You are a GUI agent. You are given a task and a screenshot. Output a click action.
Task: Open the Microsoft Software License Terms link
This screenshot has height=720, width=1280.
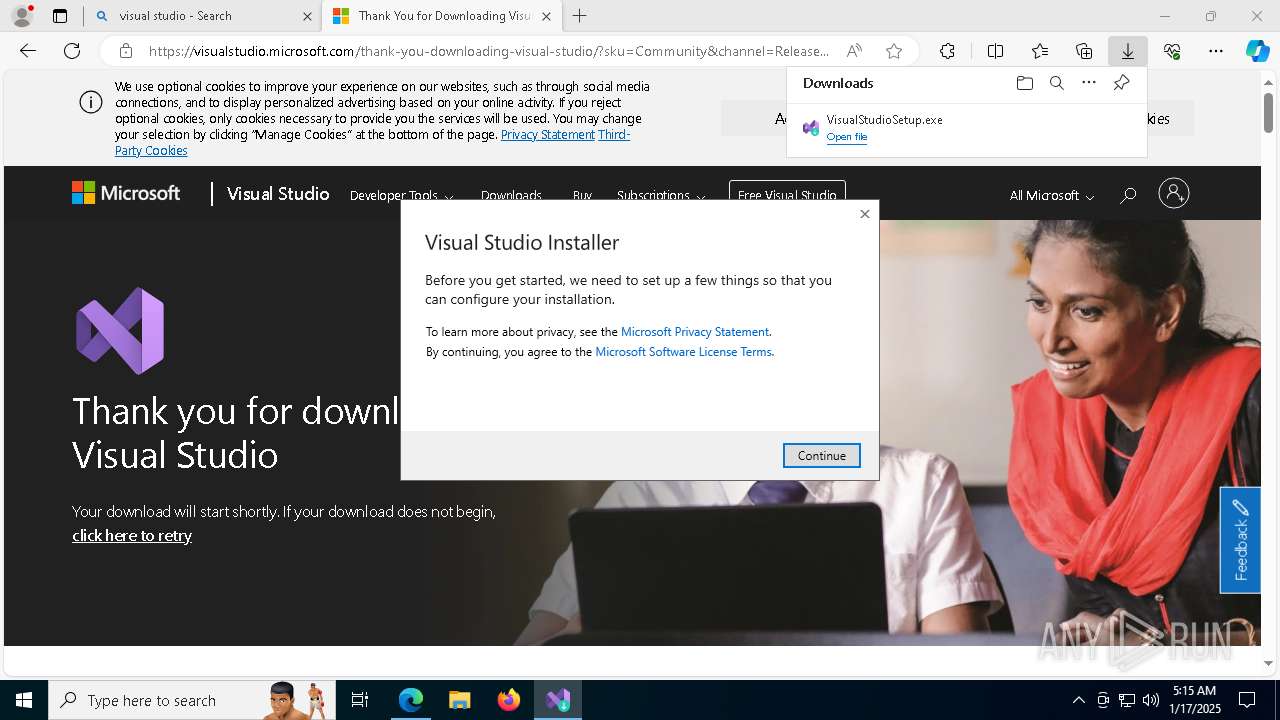click(683, 352)
